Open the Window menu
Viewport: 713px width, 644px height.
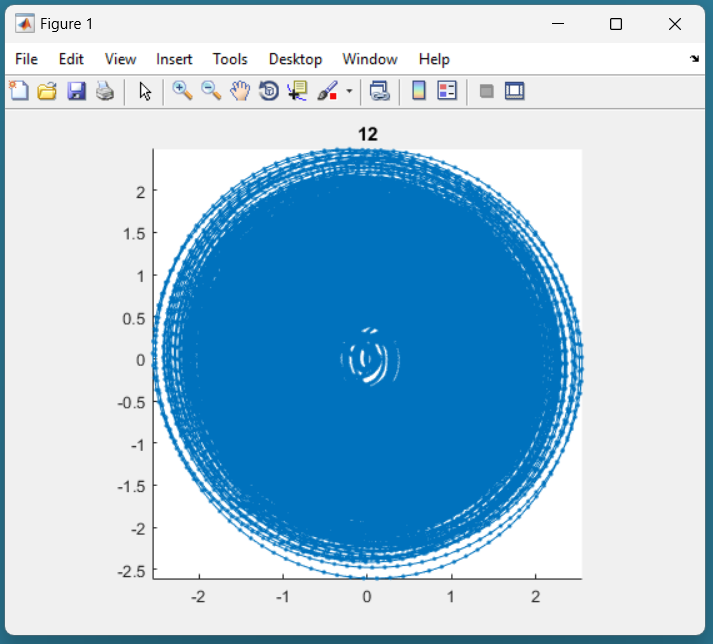tap(370, 59)
